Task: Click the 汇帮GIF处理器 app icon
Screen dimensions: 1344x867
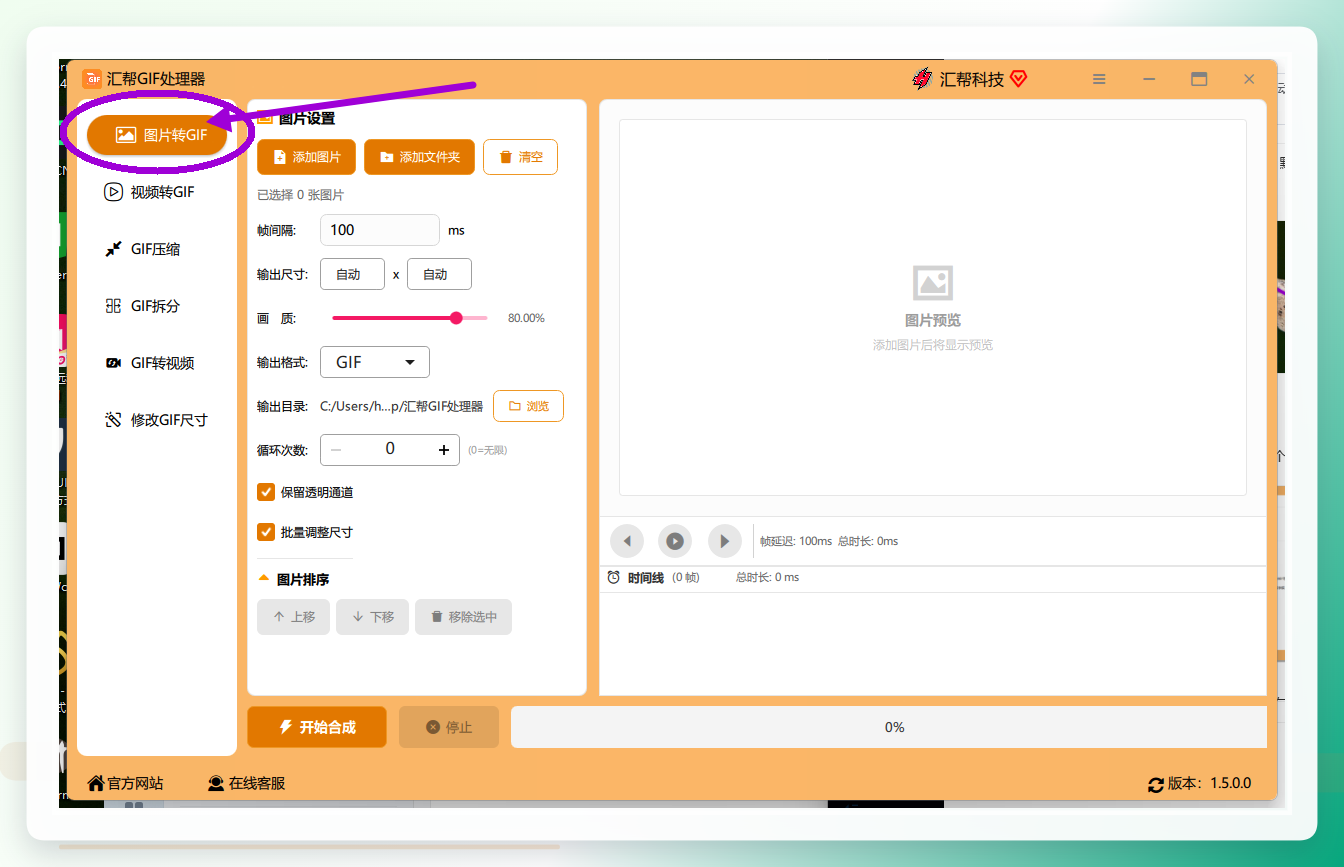Action: 92,79
